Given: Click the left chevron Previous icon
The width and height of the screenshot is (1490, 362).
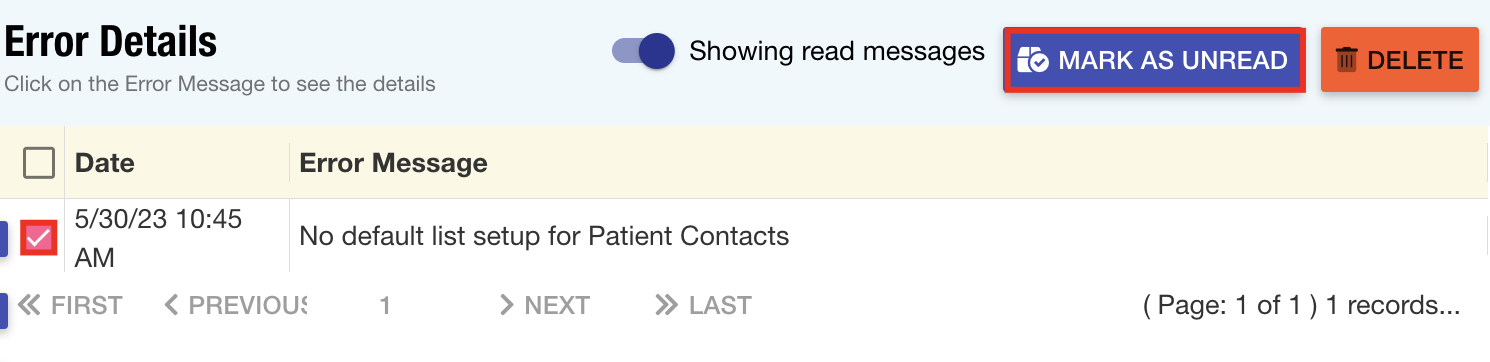Looking at the screenshot, I should pyautogui.click(x=172, y=305).
